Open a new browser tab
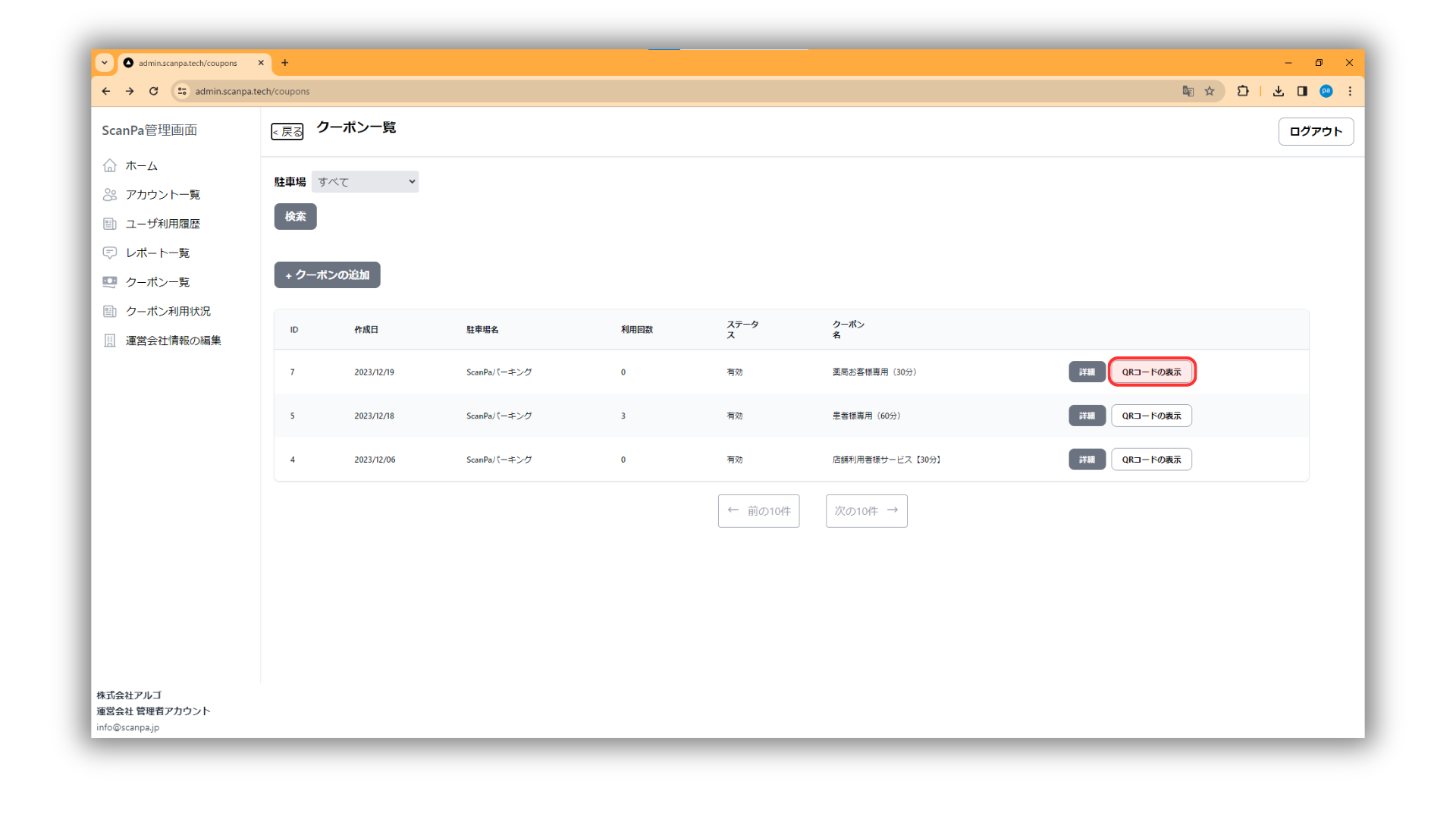This screenshot has height=819, width=1456. tap(285, 63)
